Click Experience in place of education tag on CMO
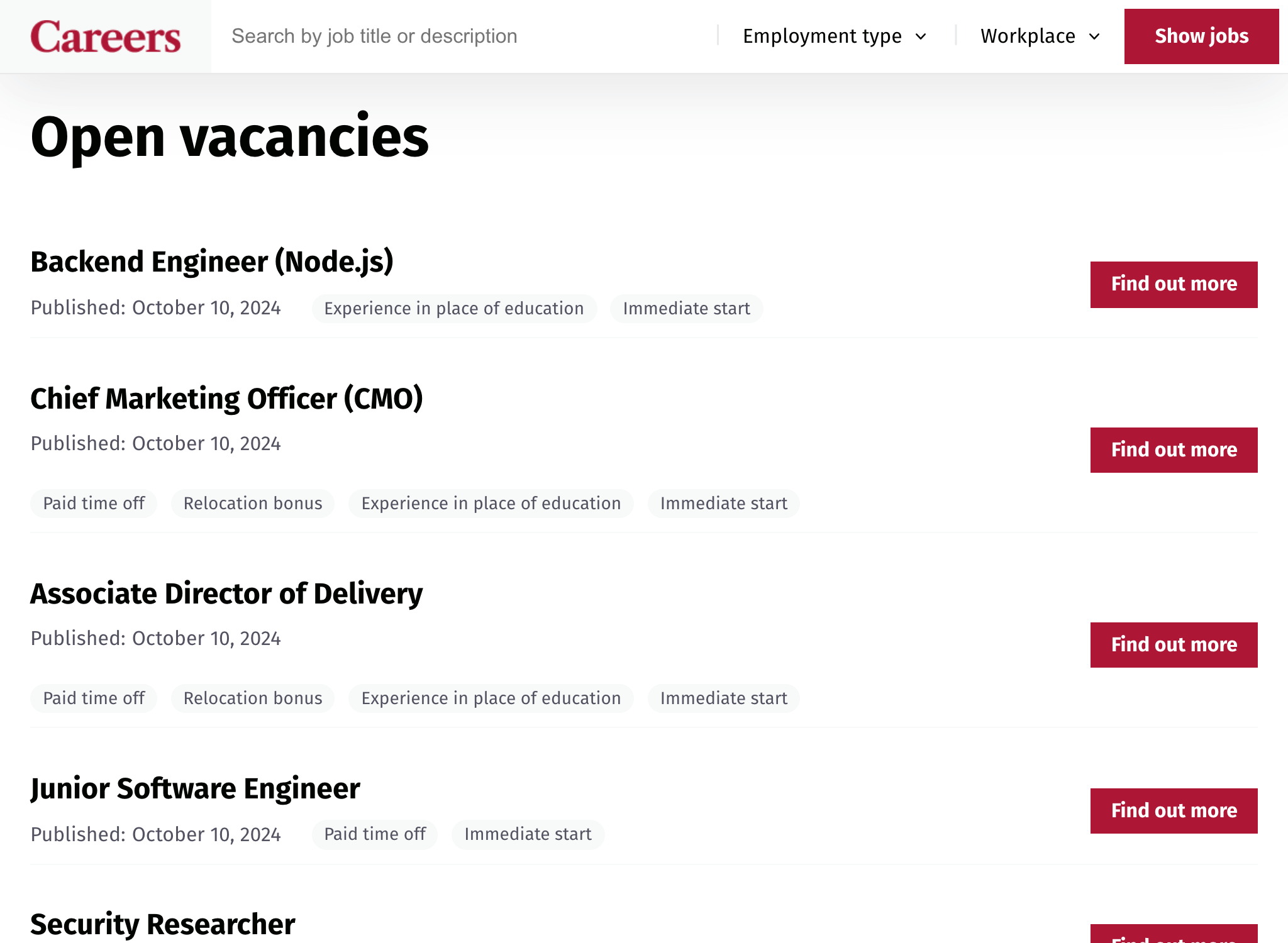The image size is (1288, 943). click(x=491, y=503)
